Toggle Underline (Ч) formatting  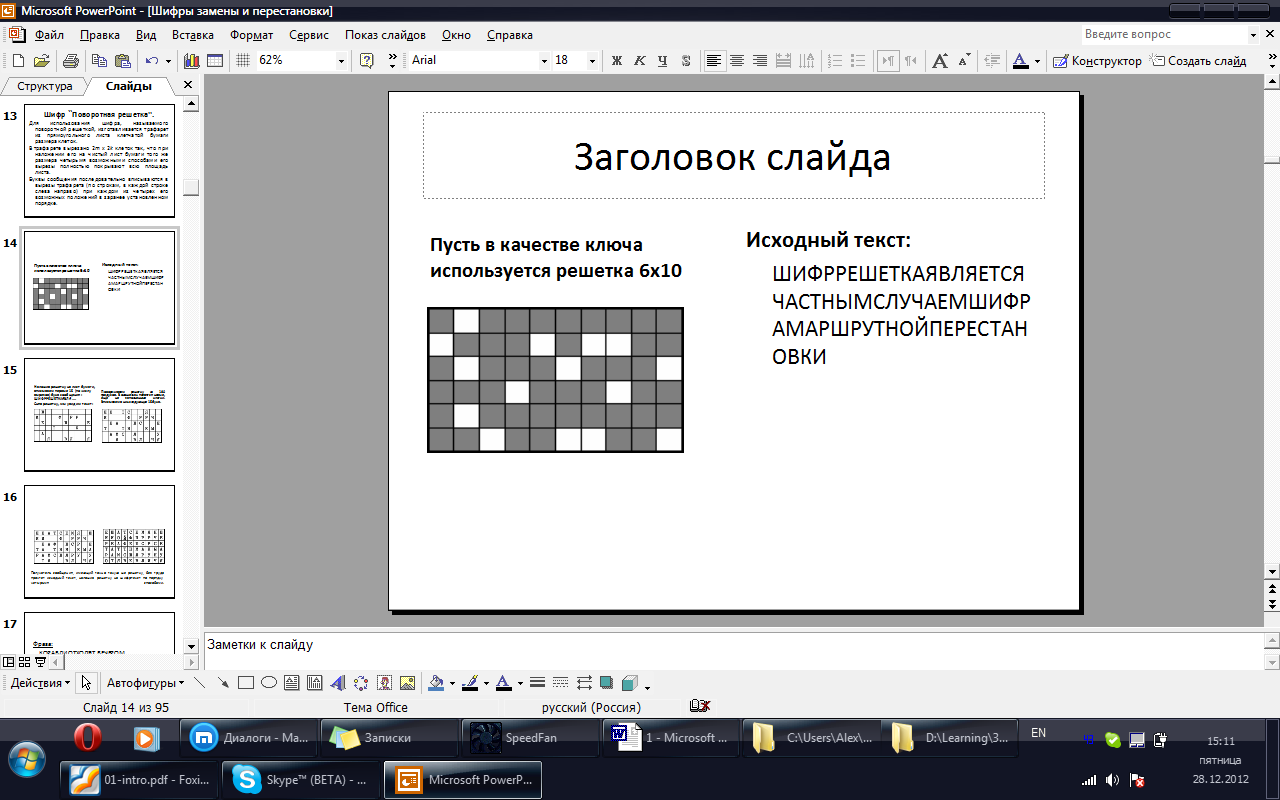[663, 60]
